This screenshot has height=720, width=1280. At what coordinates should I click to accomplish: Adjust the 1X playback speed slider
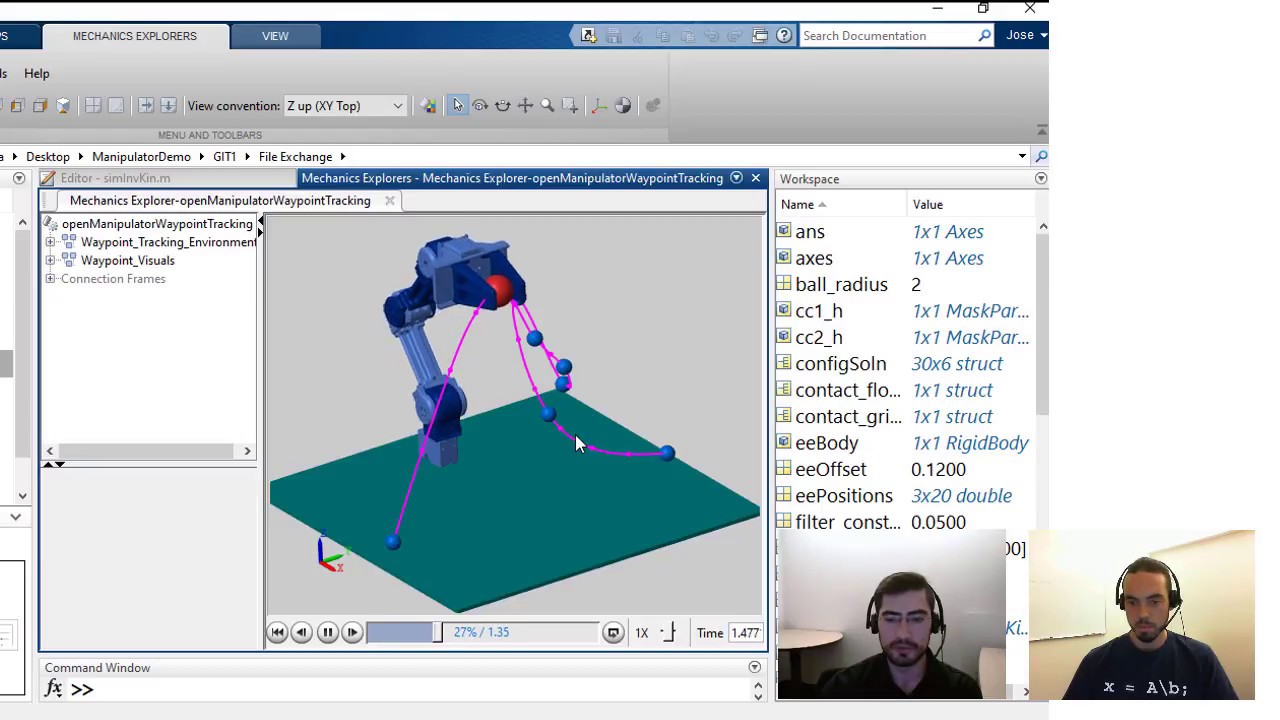click(x=670, y=632)
